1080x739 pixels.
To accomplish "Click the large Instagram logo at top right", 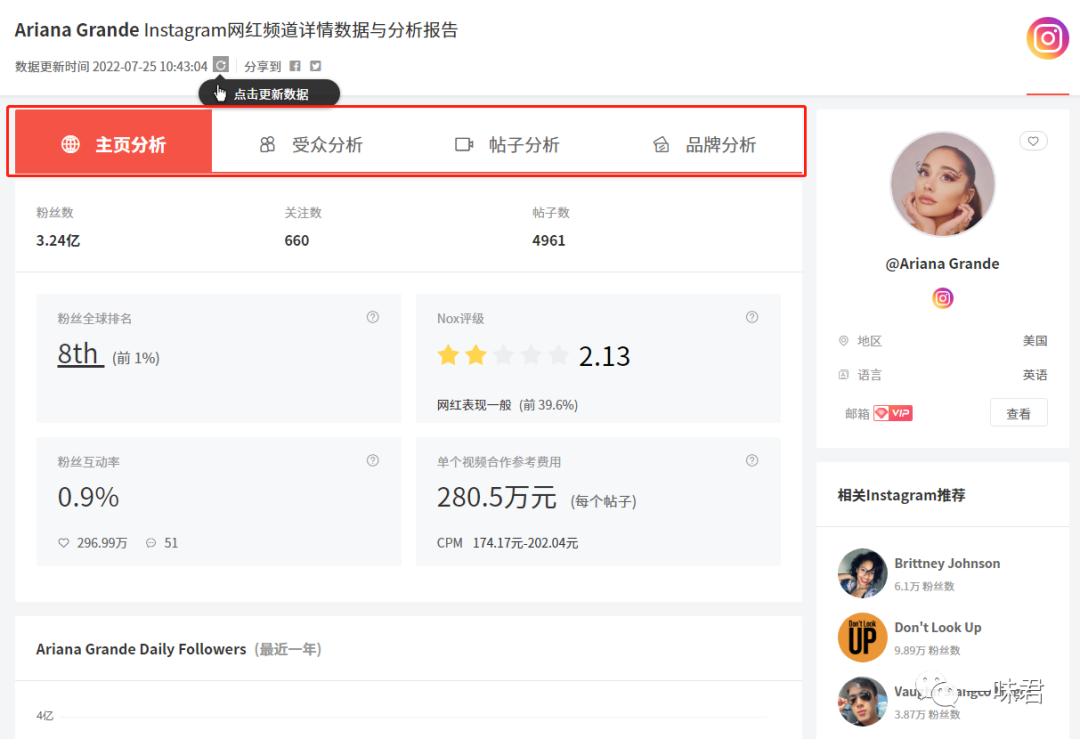I will (x=1048, y=38).
